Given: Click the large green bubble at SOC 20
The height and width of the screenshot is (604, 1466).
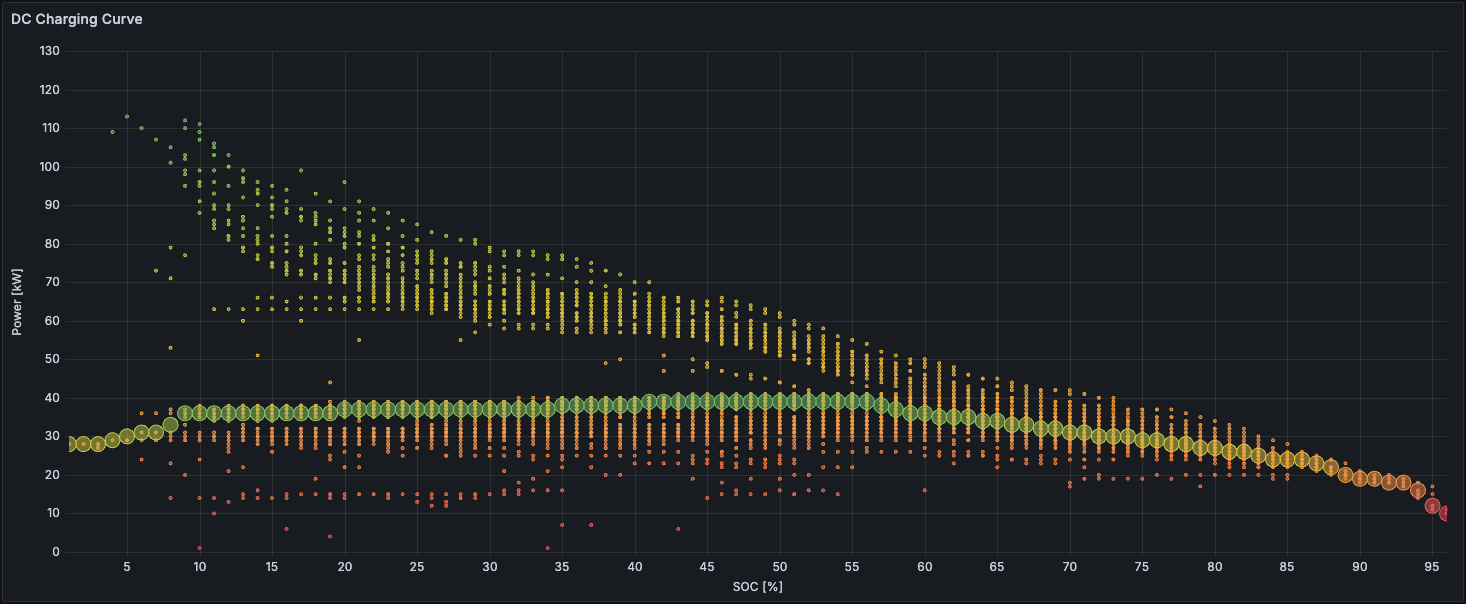Looking at the screenshot, I should point(344,409).
